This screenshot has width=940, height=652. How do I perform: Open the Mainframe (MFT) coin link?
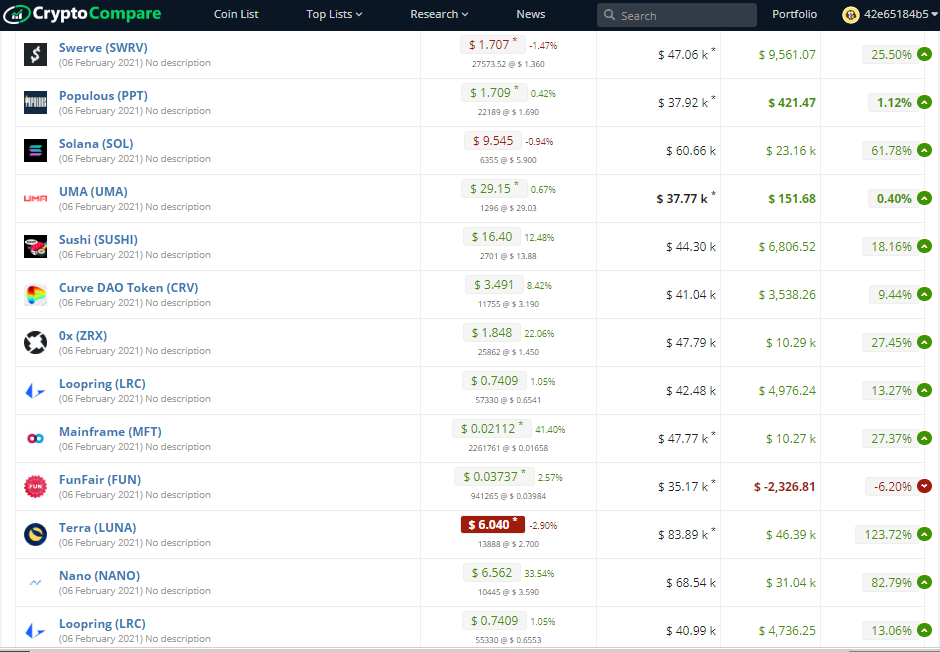[x=110, y=431]
